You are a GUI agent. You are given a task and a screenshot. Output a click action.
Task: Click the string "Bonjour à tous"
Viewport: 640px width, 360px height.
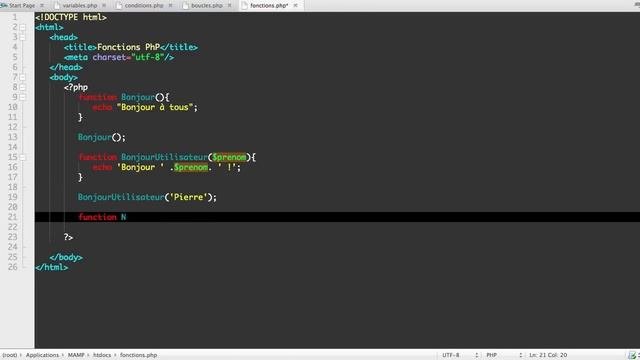(155, 107)
